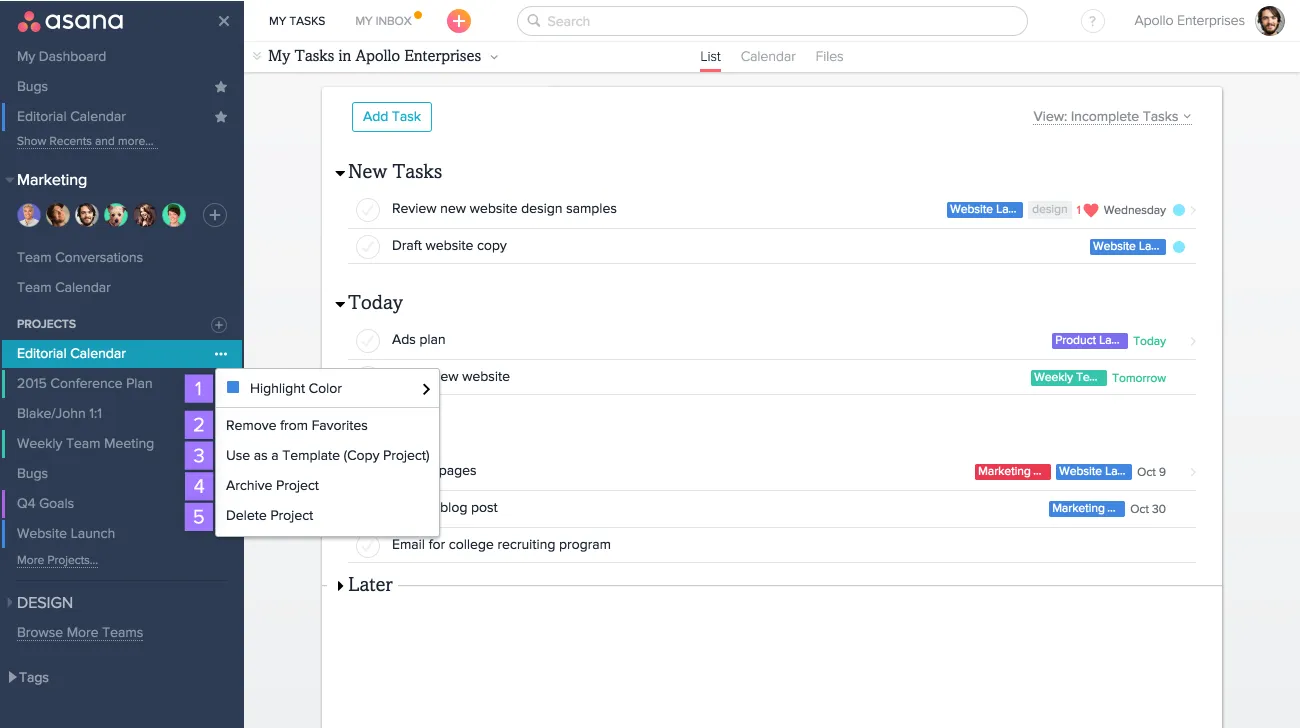
Task: Open the help question mark icon
Action: (1093, 21)
